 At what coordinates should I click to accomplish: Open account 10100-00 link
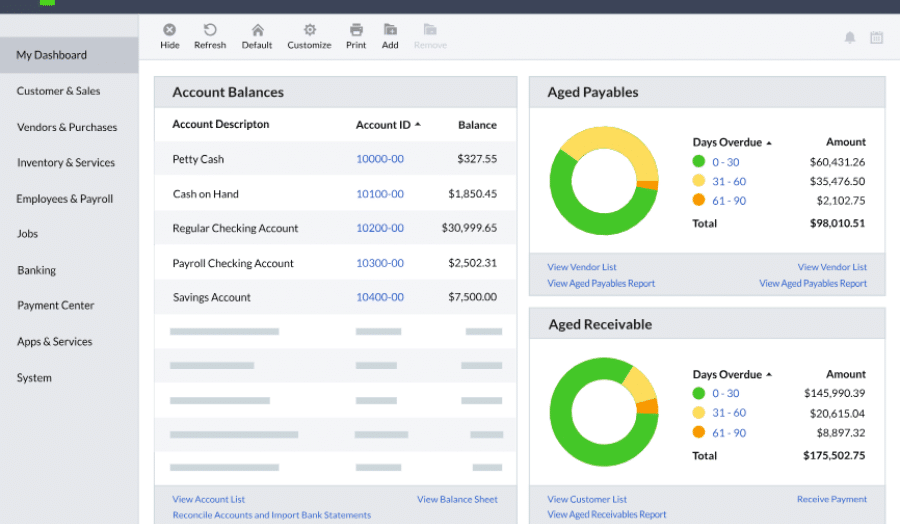click(380, 194)
